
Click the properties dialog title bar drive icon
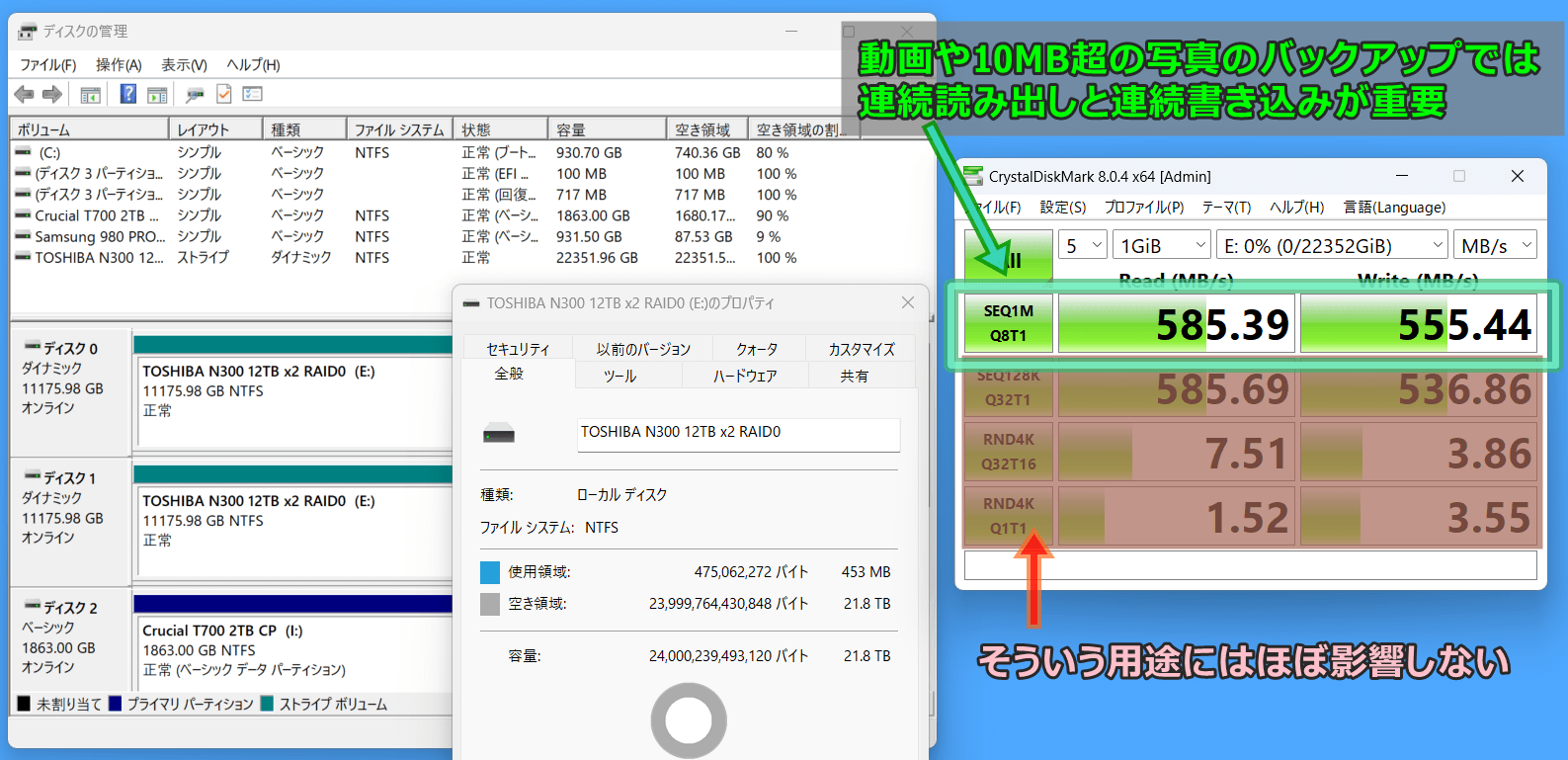tap(471, 303)
